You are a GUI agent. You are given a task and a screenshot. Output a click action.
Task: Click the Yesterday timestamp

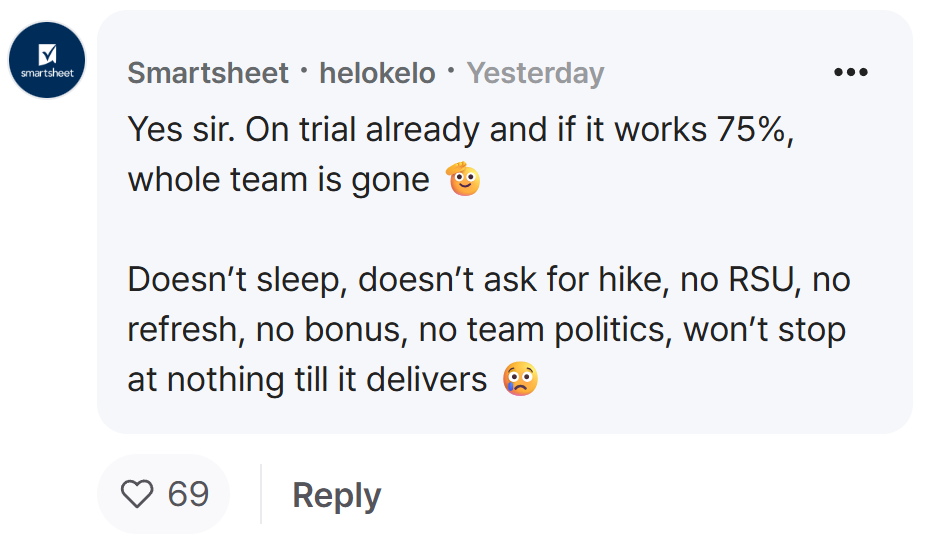pyautogui.click(x=536, y=73)
